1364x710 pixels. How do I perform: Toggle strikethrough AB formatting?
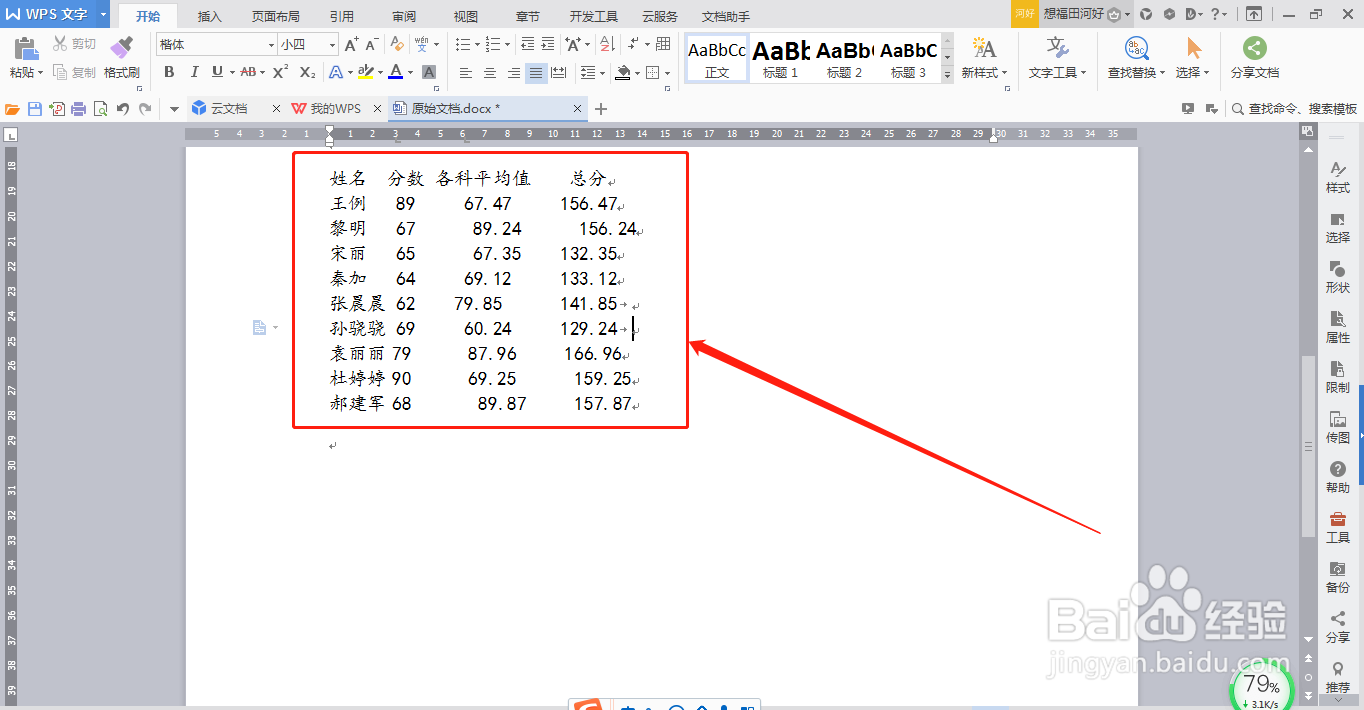(248, 72)
